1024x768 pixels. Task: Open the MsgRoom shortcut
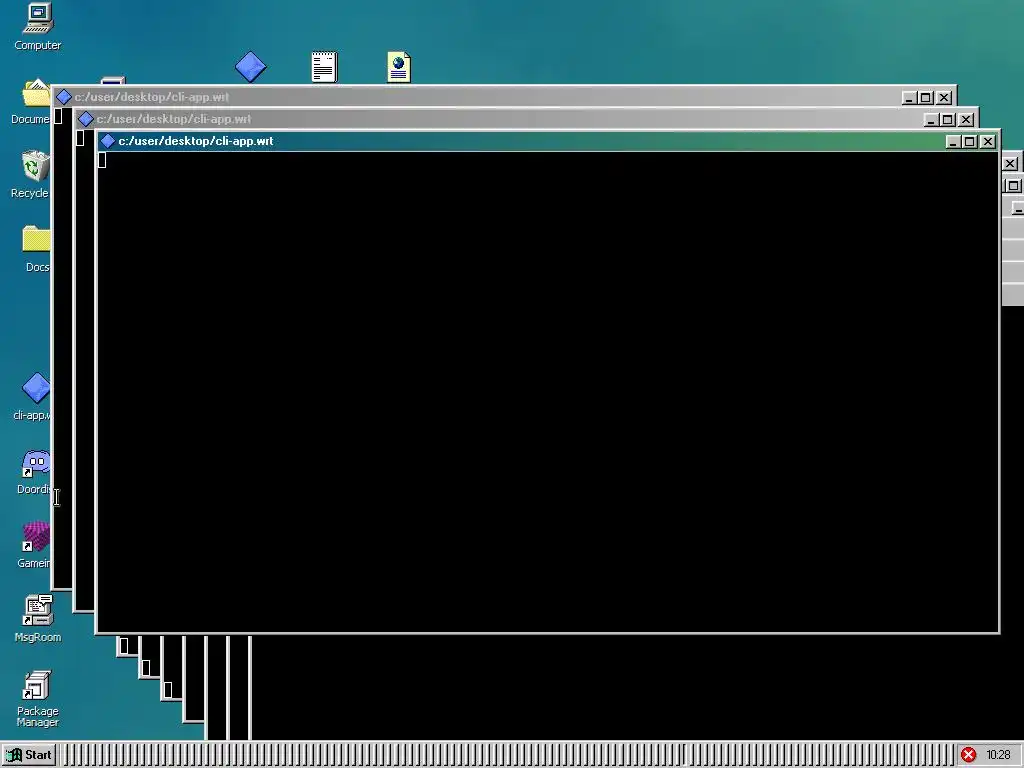(38, 618)
